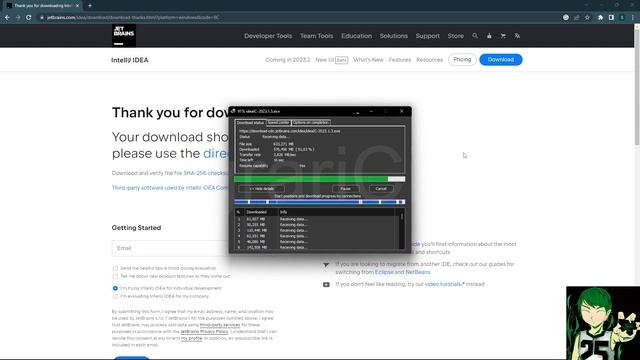This screenshot has height=360, width=640.
Task: Check 'Tell me about new product features'
Action: 115,276
